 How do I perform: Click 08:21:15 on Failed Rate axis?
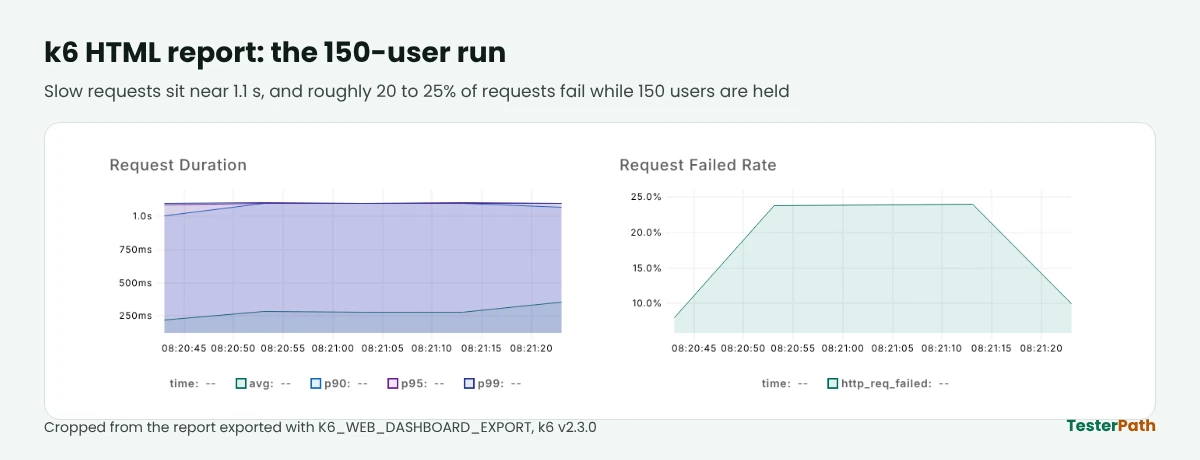pyautogui.click(x=992, y=349)
